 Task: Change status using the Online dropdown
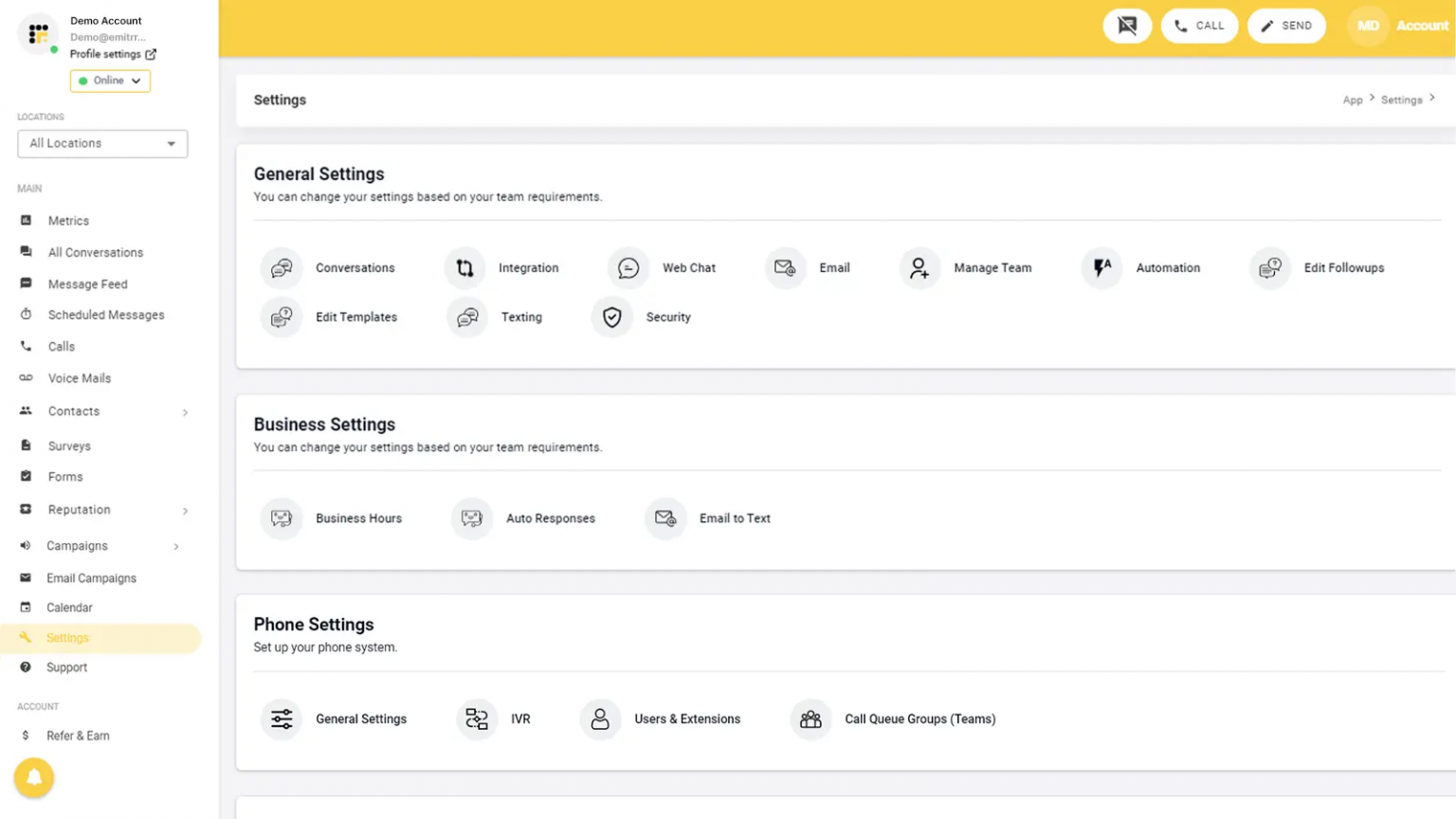(x=110, y=81)
